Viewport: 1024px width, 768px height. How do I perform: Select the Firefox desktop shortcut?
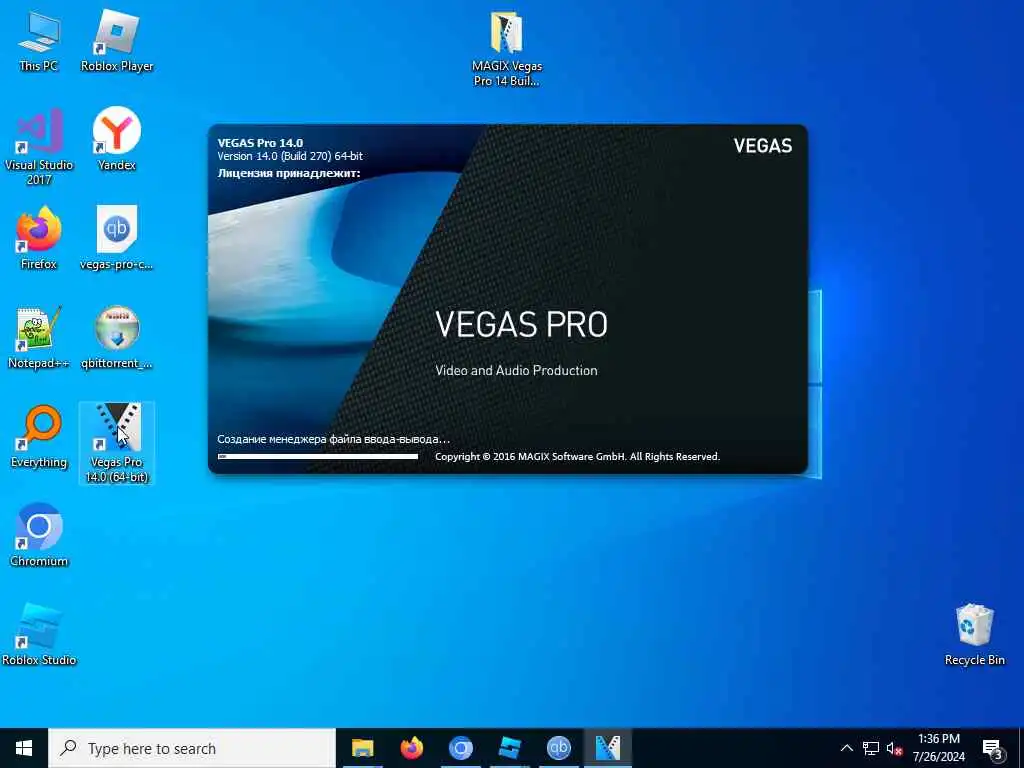39,238
